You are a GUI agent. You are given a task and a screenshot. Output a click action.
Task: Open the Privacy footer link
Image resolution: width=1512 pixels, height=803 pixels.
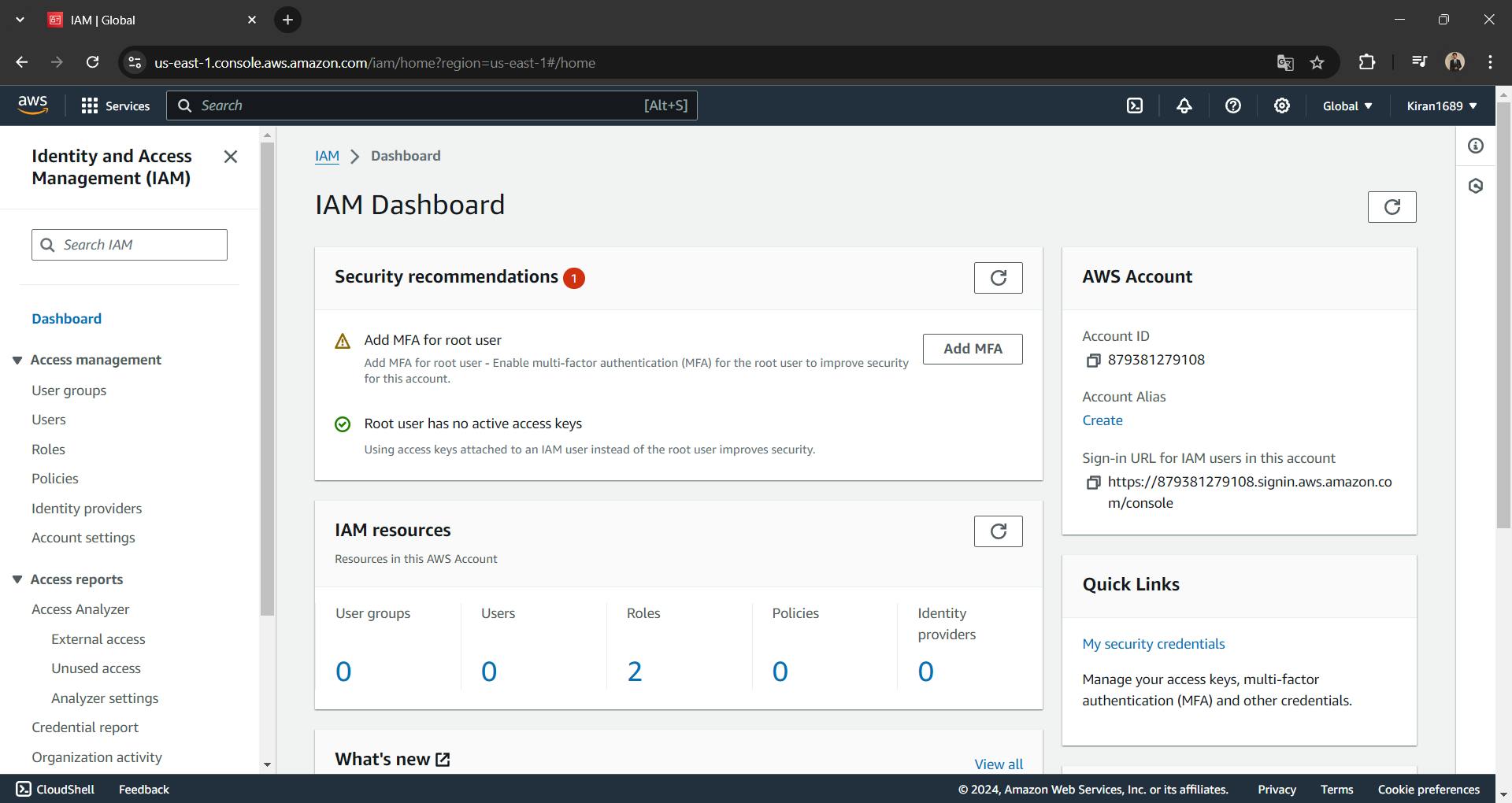[x=1277, y=789]
